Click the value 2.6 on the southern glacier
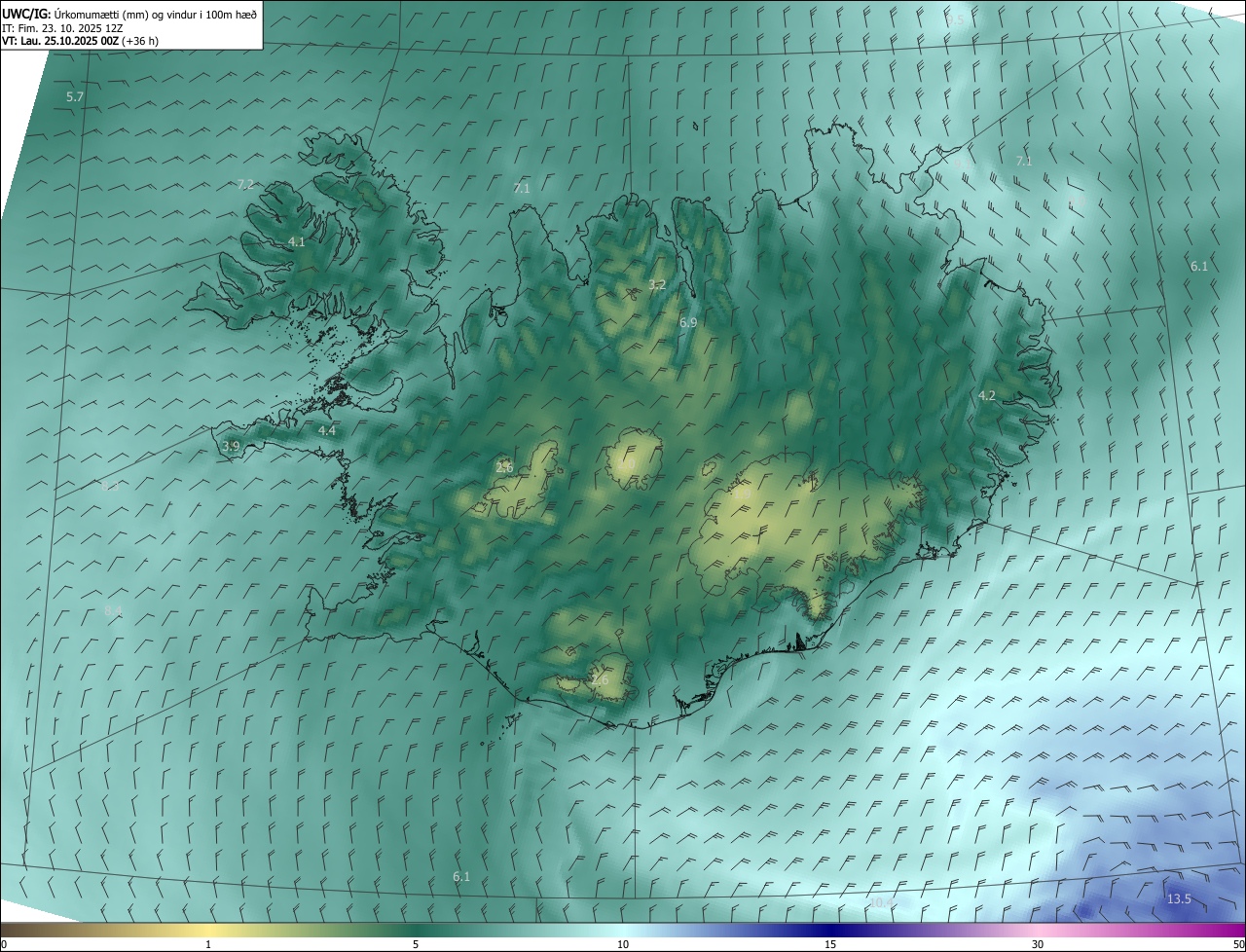Viewport: 1246px width, 952px height. (x=601, y=679)
